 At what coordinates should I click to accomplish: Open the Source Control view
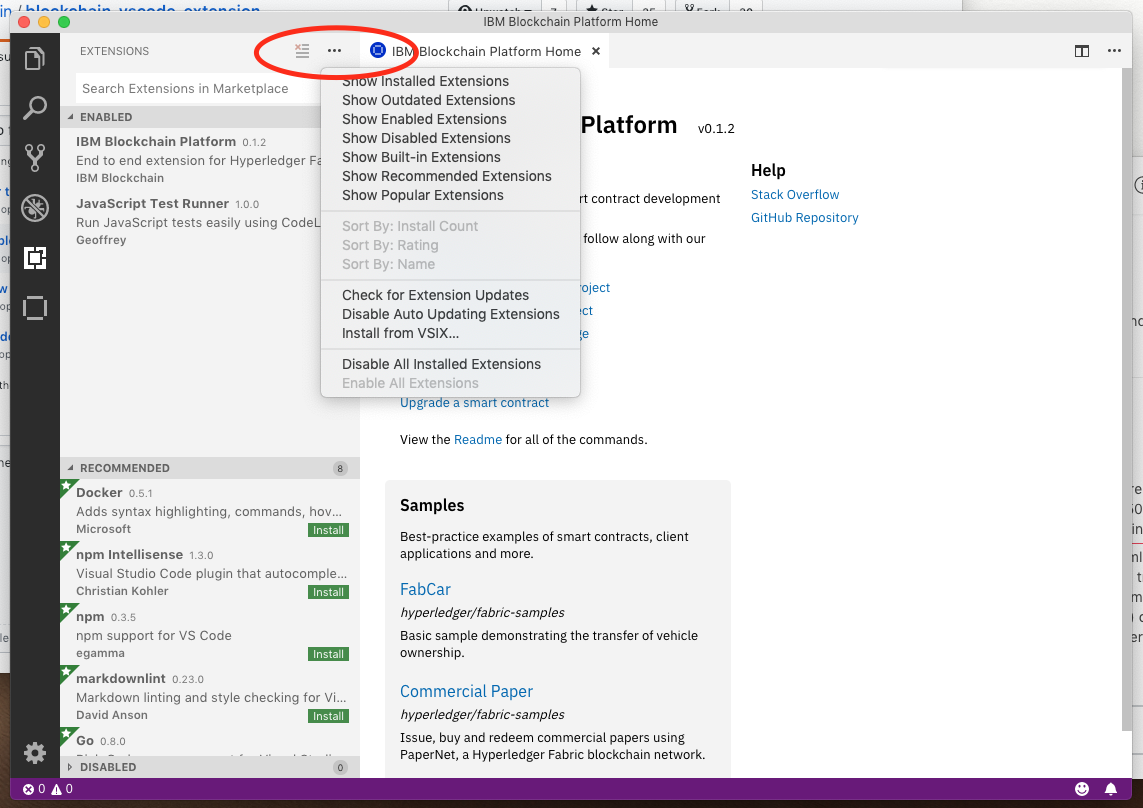click(x=35, y=158)
